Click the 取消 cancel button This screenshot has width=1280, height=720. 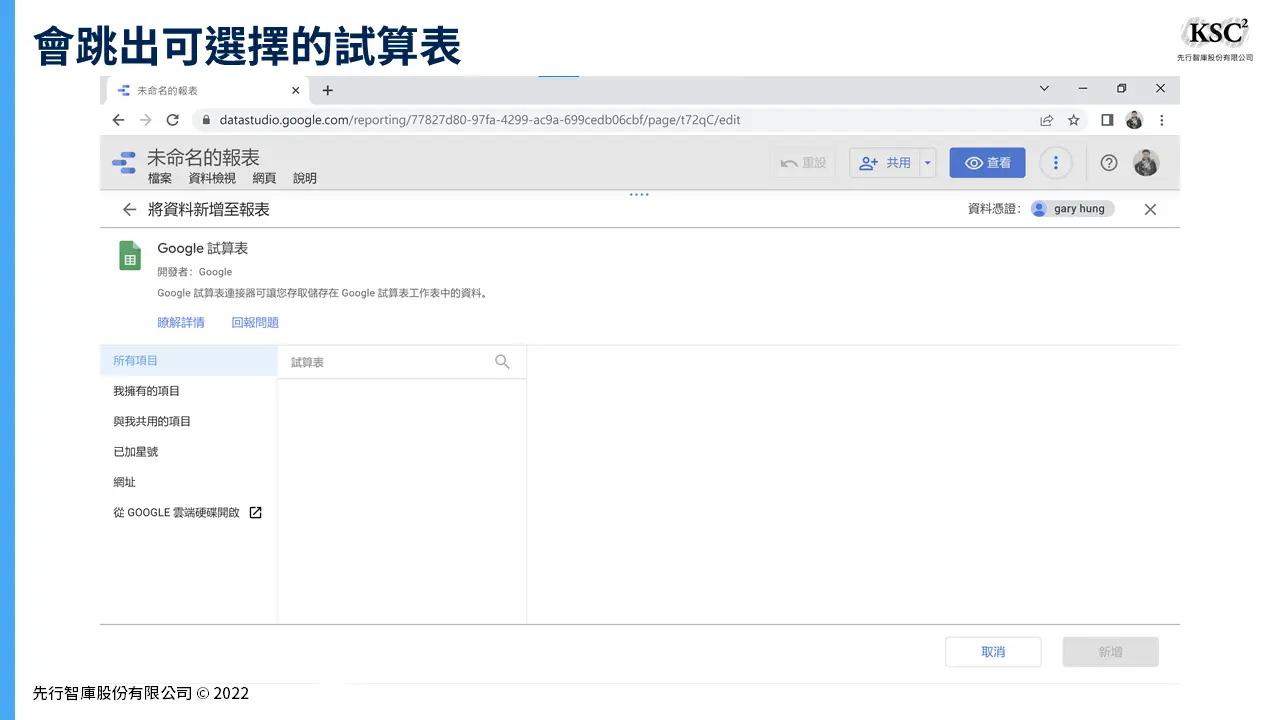point(993,652)
